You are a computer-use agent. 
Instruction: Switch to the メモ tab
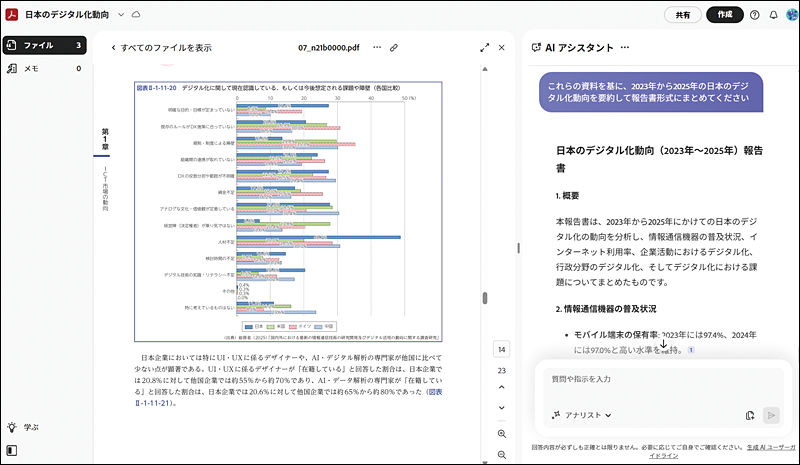pos(44,68)
